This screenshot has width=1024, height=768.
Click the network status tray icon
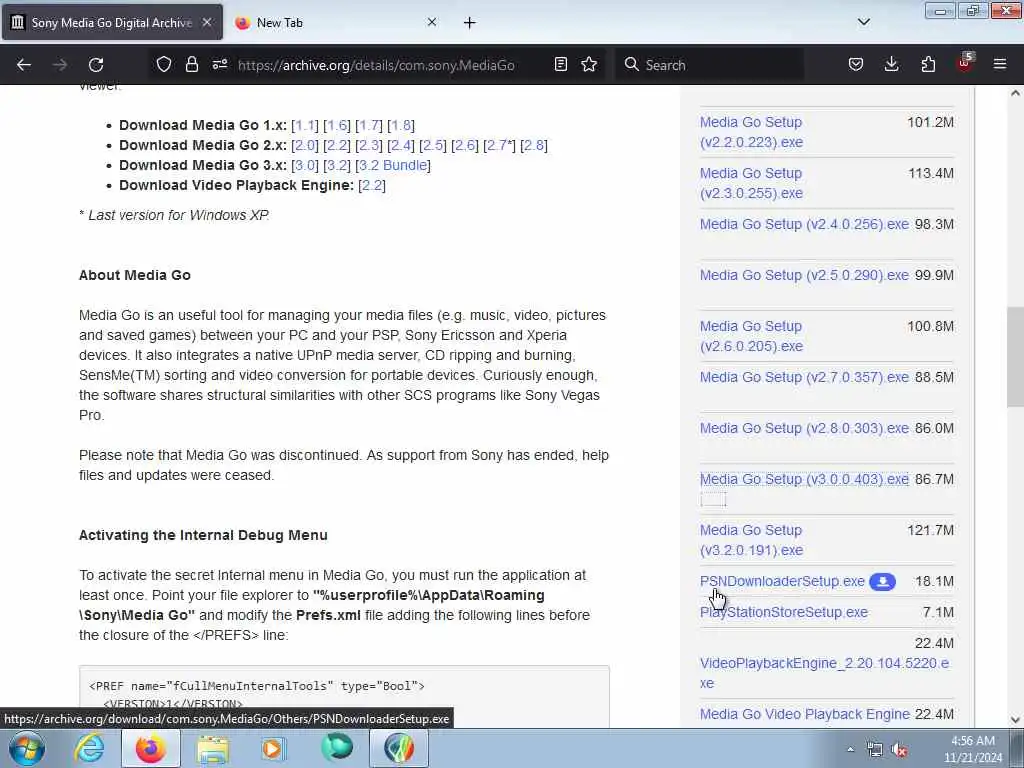[874, 750]
